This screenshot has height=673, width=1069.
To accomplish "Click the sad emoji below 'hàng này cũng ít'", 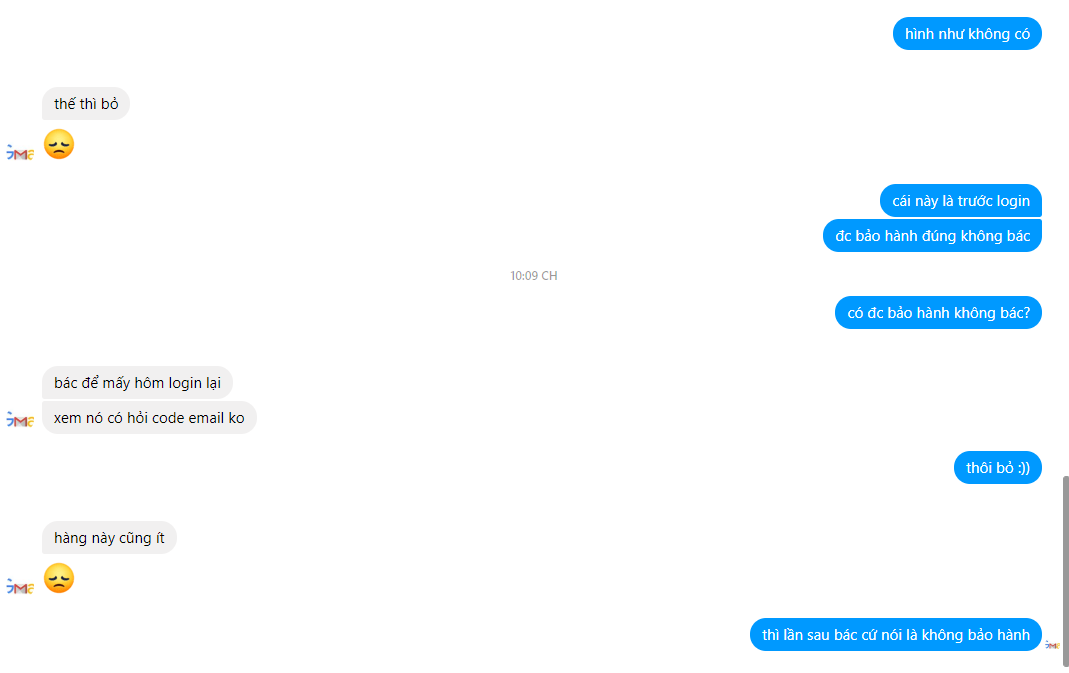I will tap(59, 578).
